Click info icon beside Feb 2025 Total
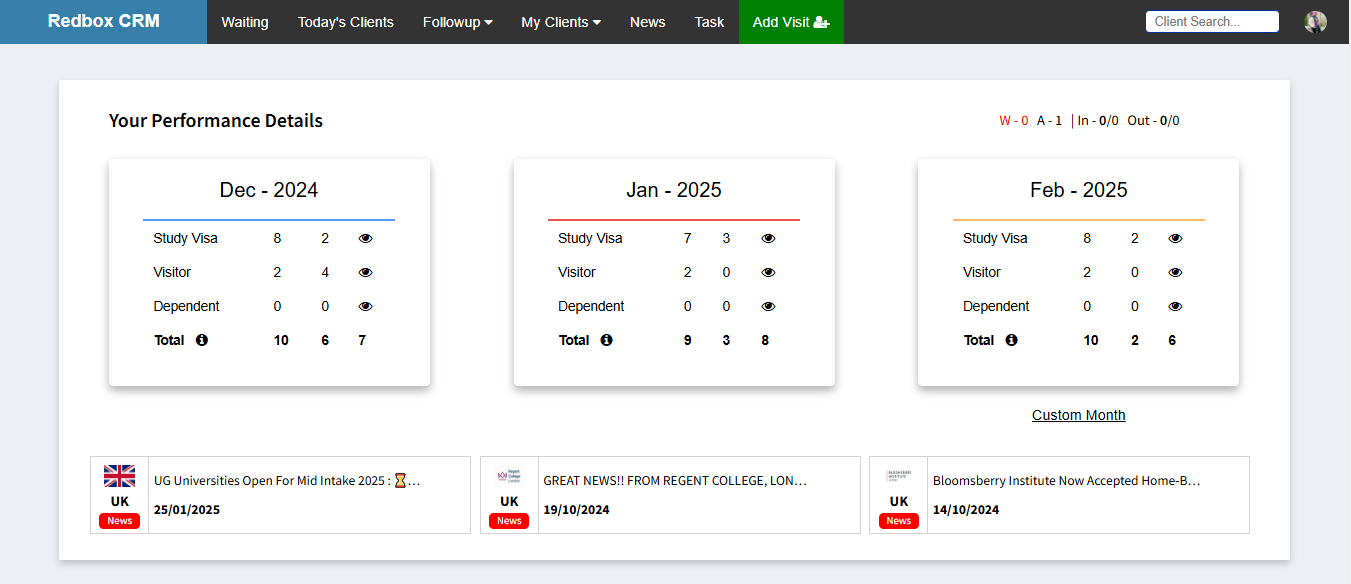1351x584 pixels. point(1011,341)
